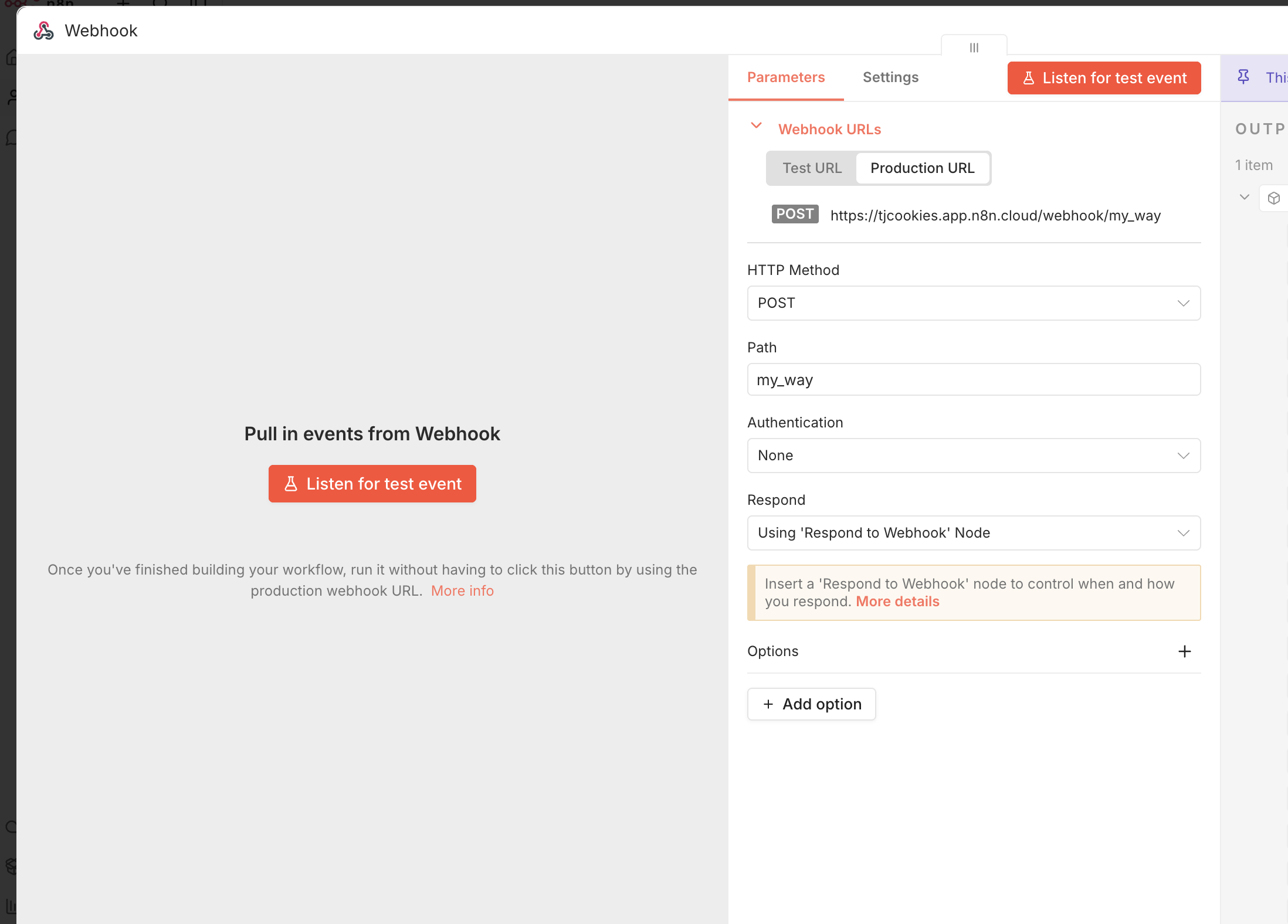Viewport: 1288px width, 924px height.
Task: Click the Webhook node logo icon
Action: (x=43, y=30)
